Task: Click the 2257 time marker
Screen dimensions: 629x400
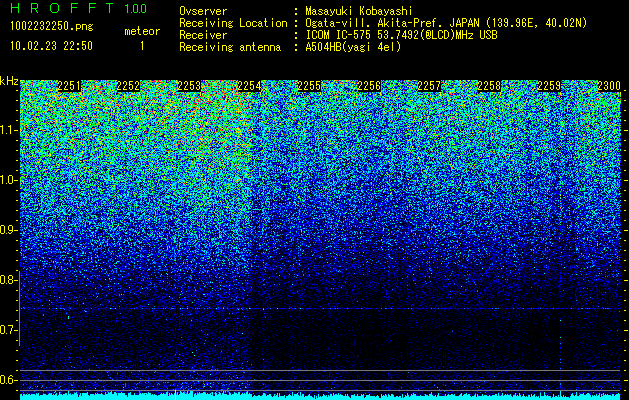Action: 429,86
